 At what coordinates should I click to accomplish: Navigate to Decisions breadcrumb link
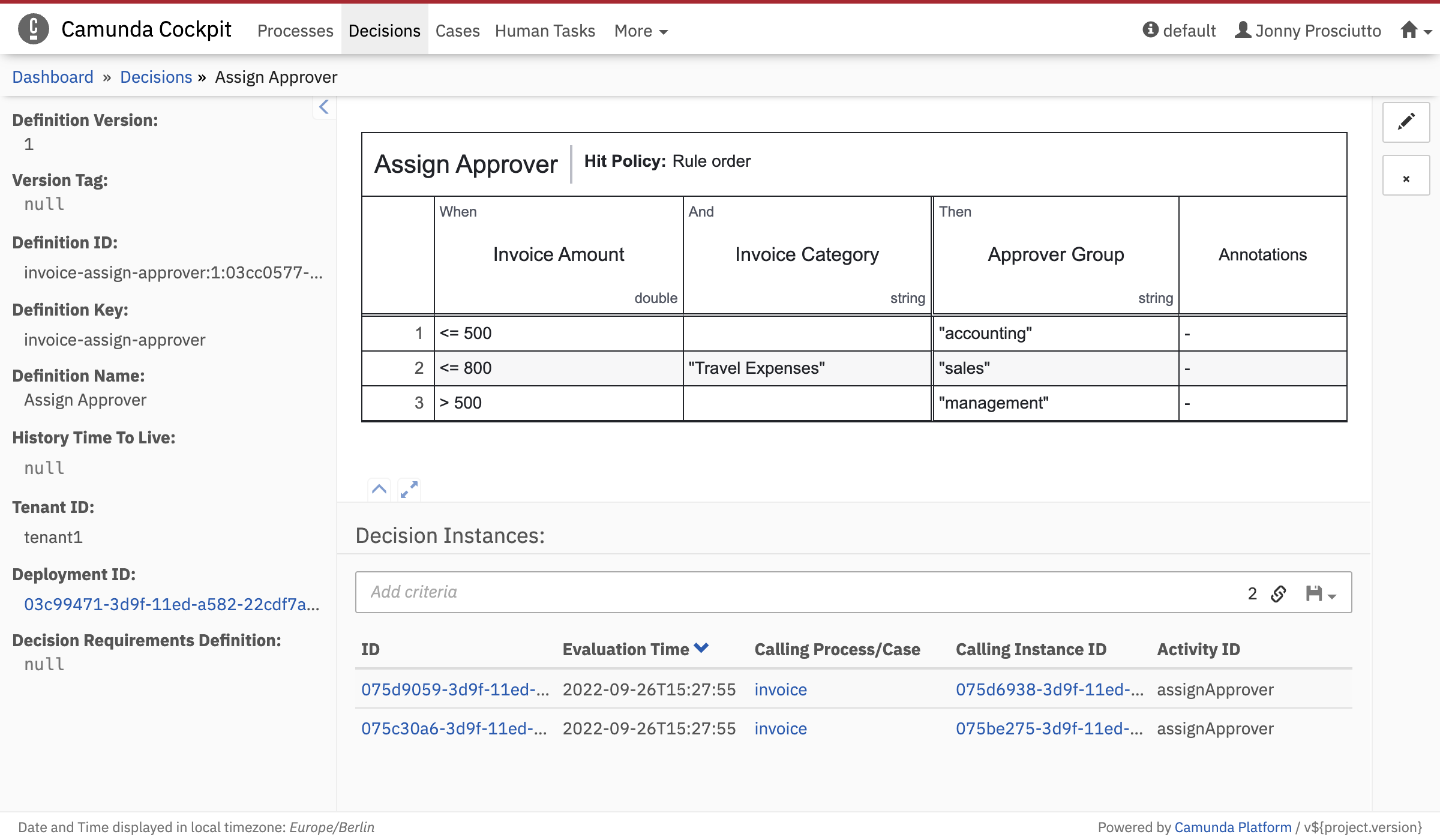click(x=156, y=77)
